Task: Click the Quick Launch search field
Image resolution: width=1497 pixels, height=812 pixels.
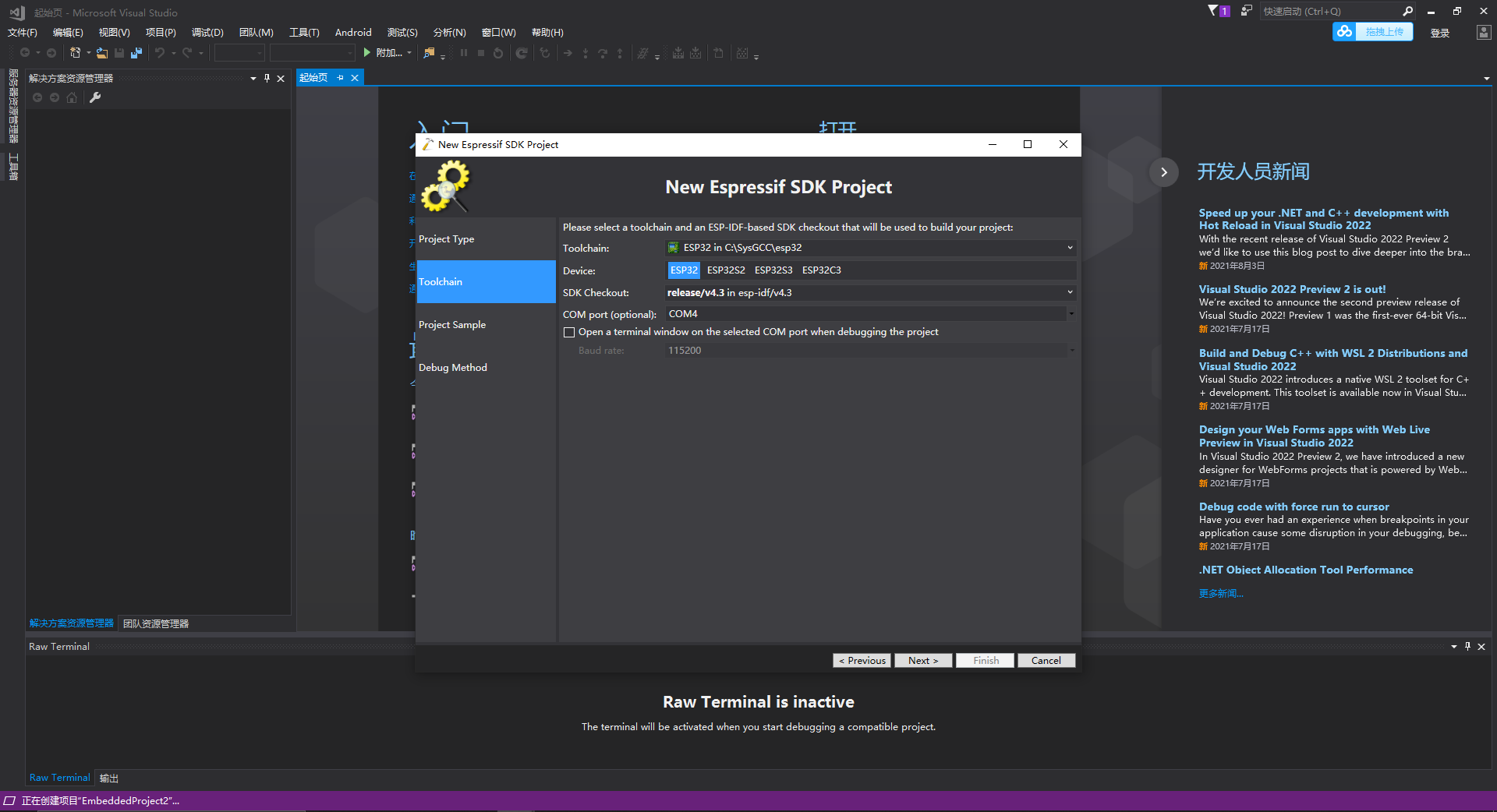Action: tap(1329, 11)
